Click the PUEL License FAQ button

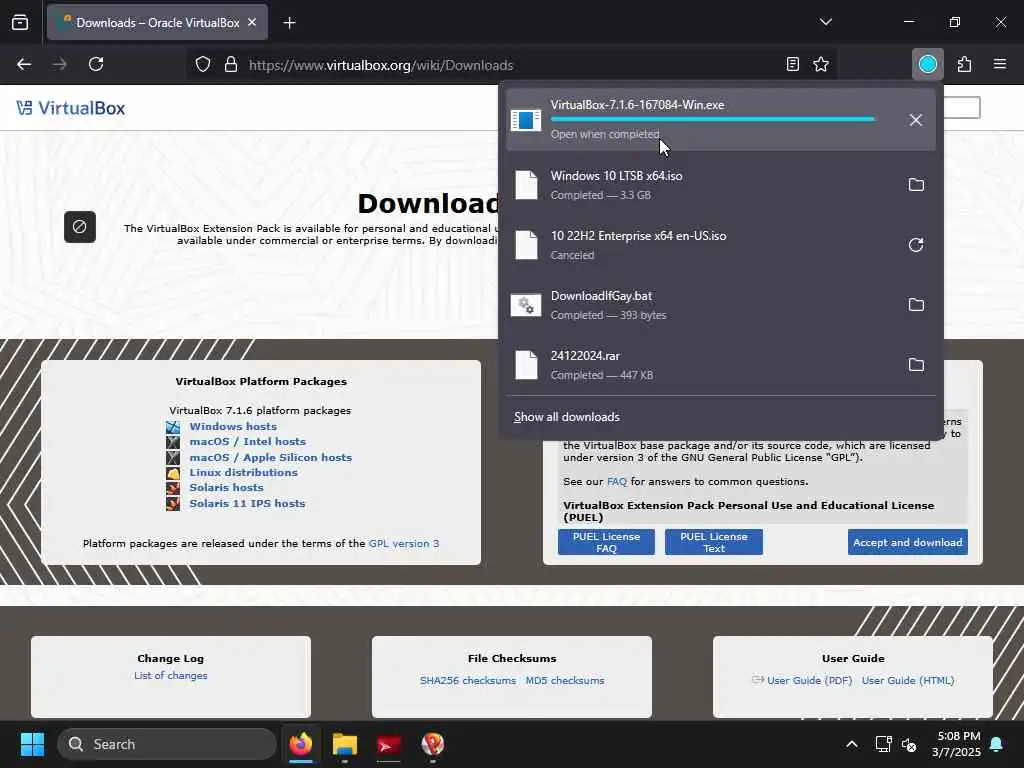pyautogui.click(x=606, y=542)
